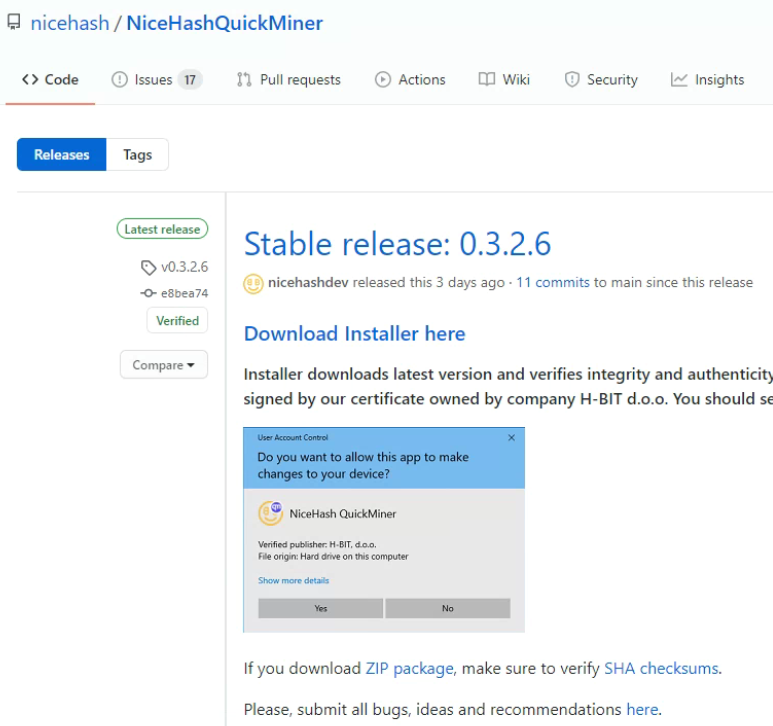The image size is (773, 726).
Task: Click the Verified signature badge
Action: click(x=177, y=321)
